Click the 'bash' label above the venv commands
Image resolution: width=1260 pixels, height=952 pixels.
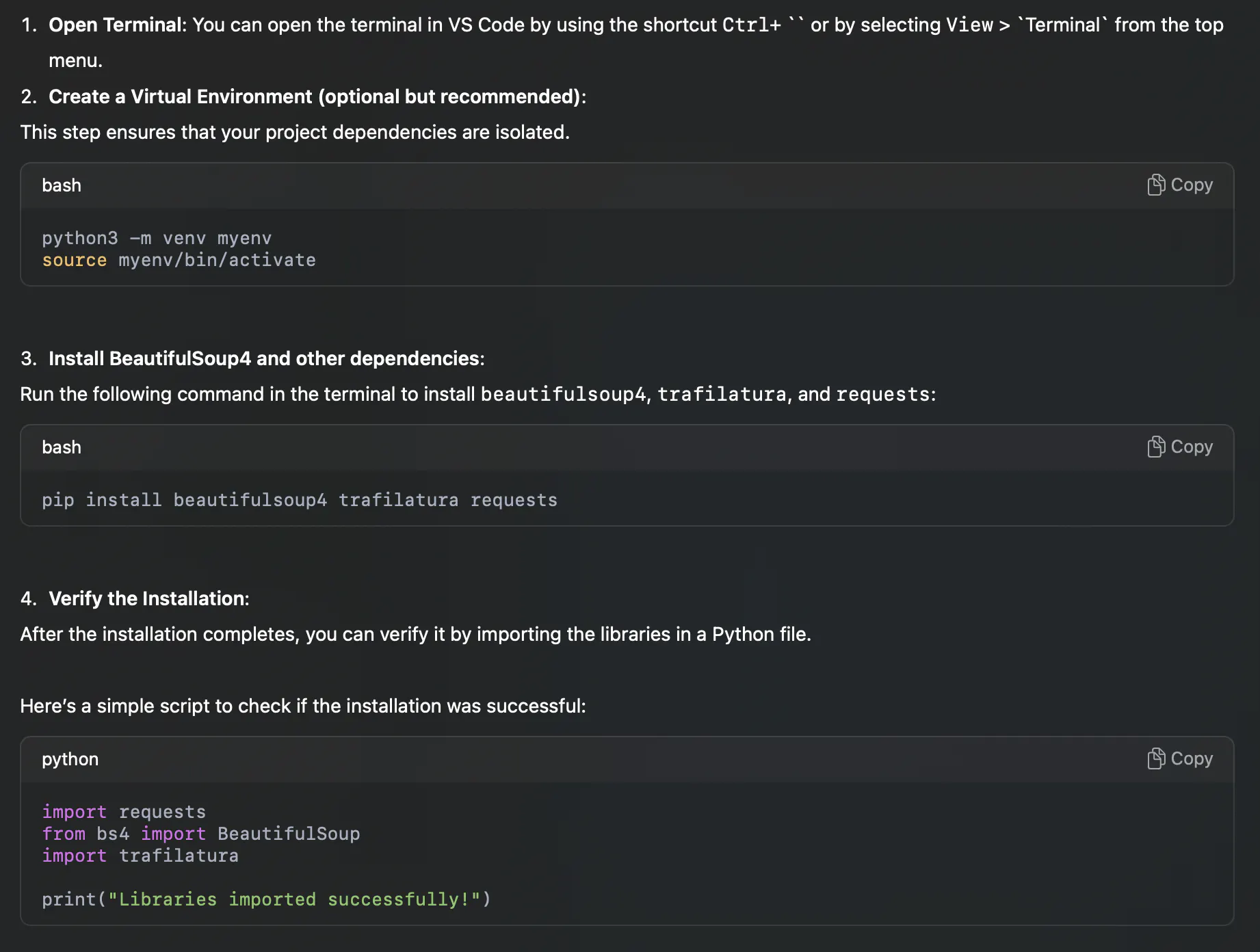coord(62,185)
